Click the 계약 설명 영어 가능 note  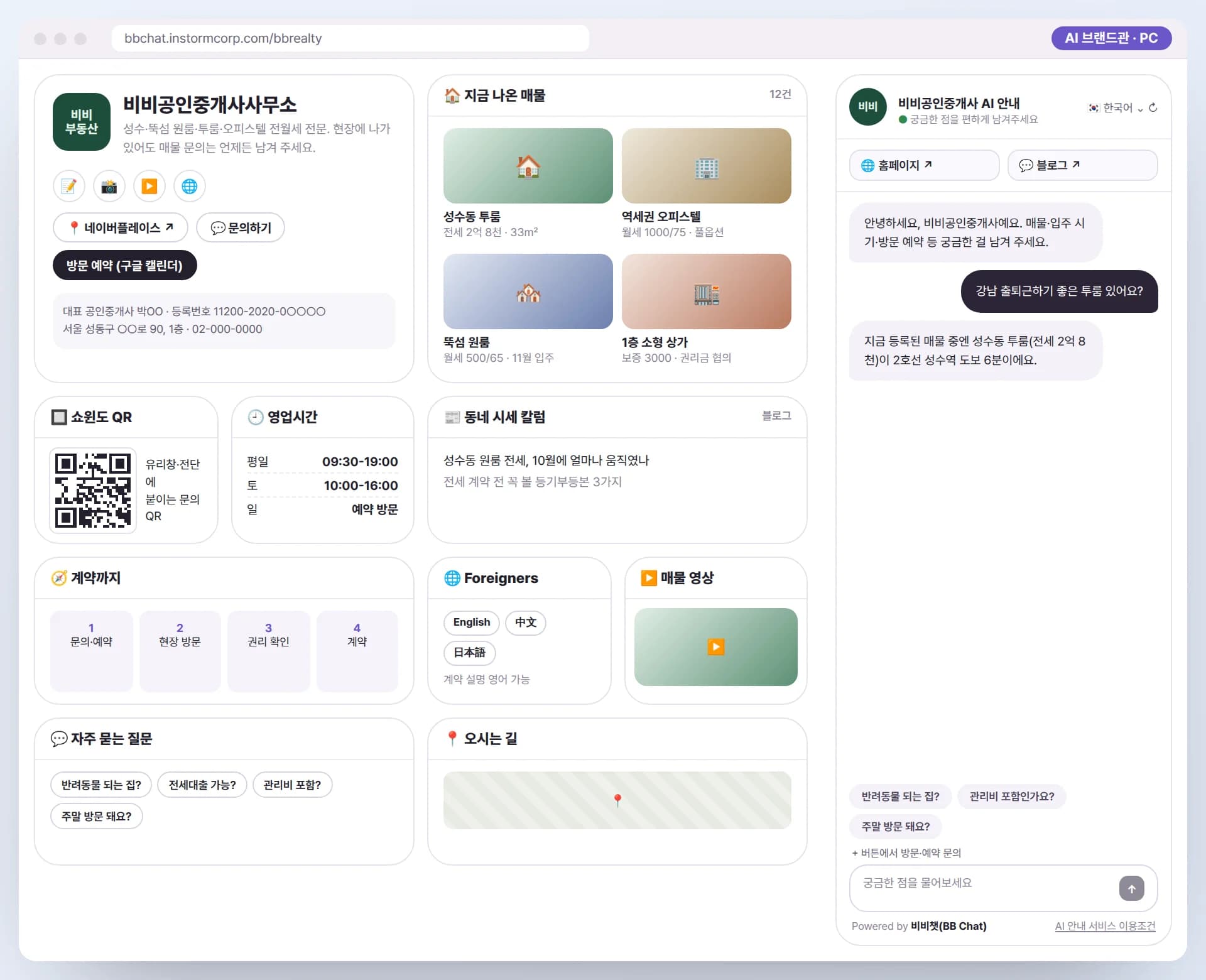tap(487, 680)
